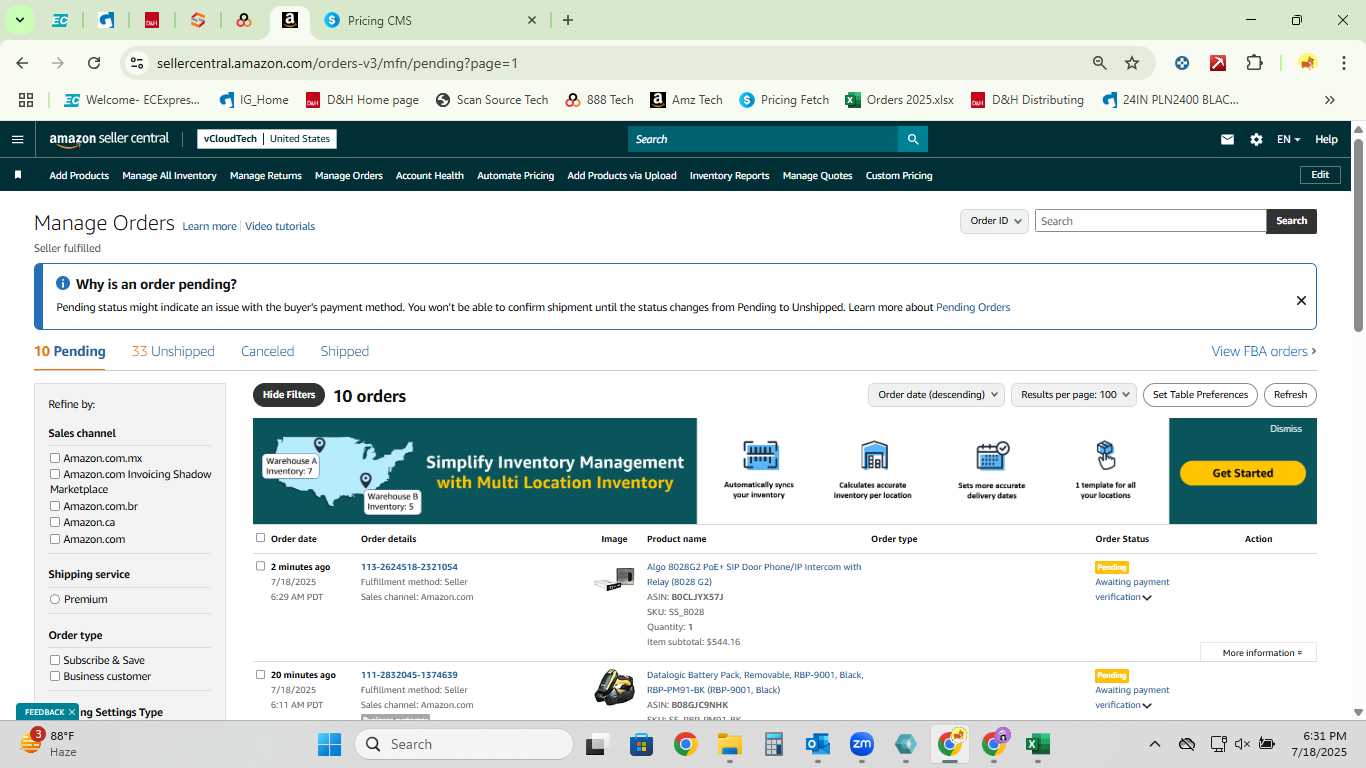1366x768 pixels.
Task: Show more bookmarks with the chevron
Action: coord(1329,100)
